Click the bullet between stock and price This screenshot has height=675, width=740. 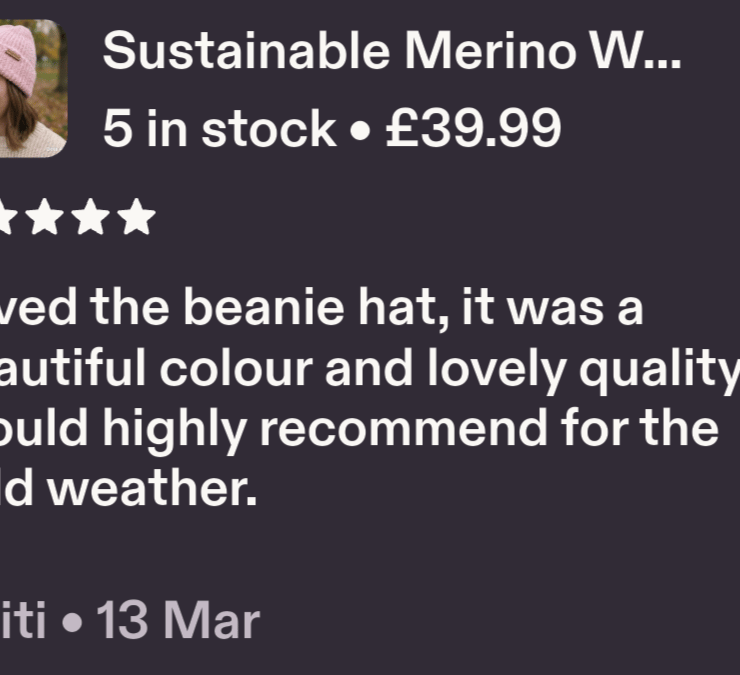tap(361, 131)
